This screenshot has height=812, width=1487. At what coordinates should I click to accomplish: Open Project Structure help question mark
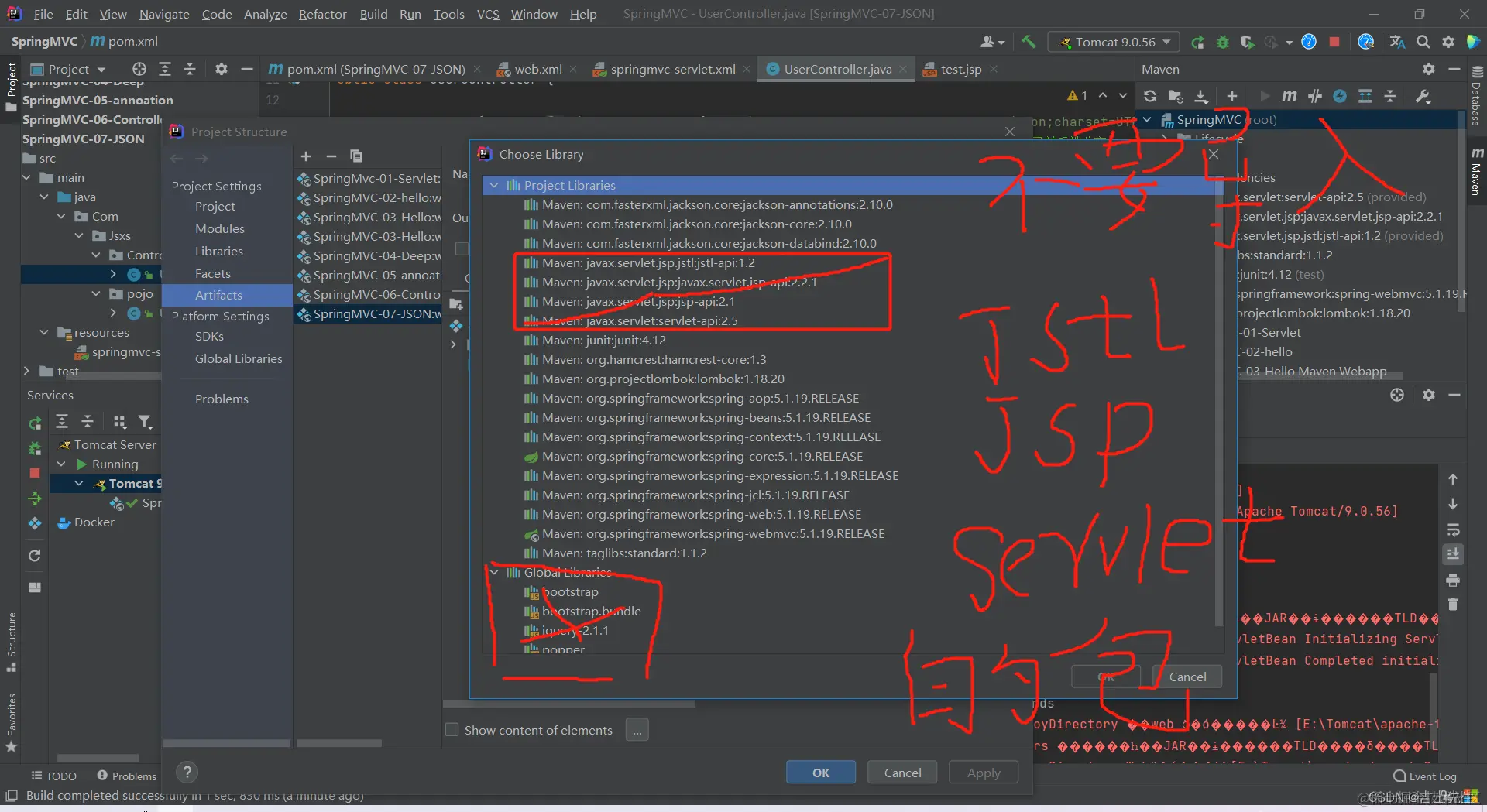point(187,772)
